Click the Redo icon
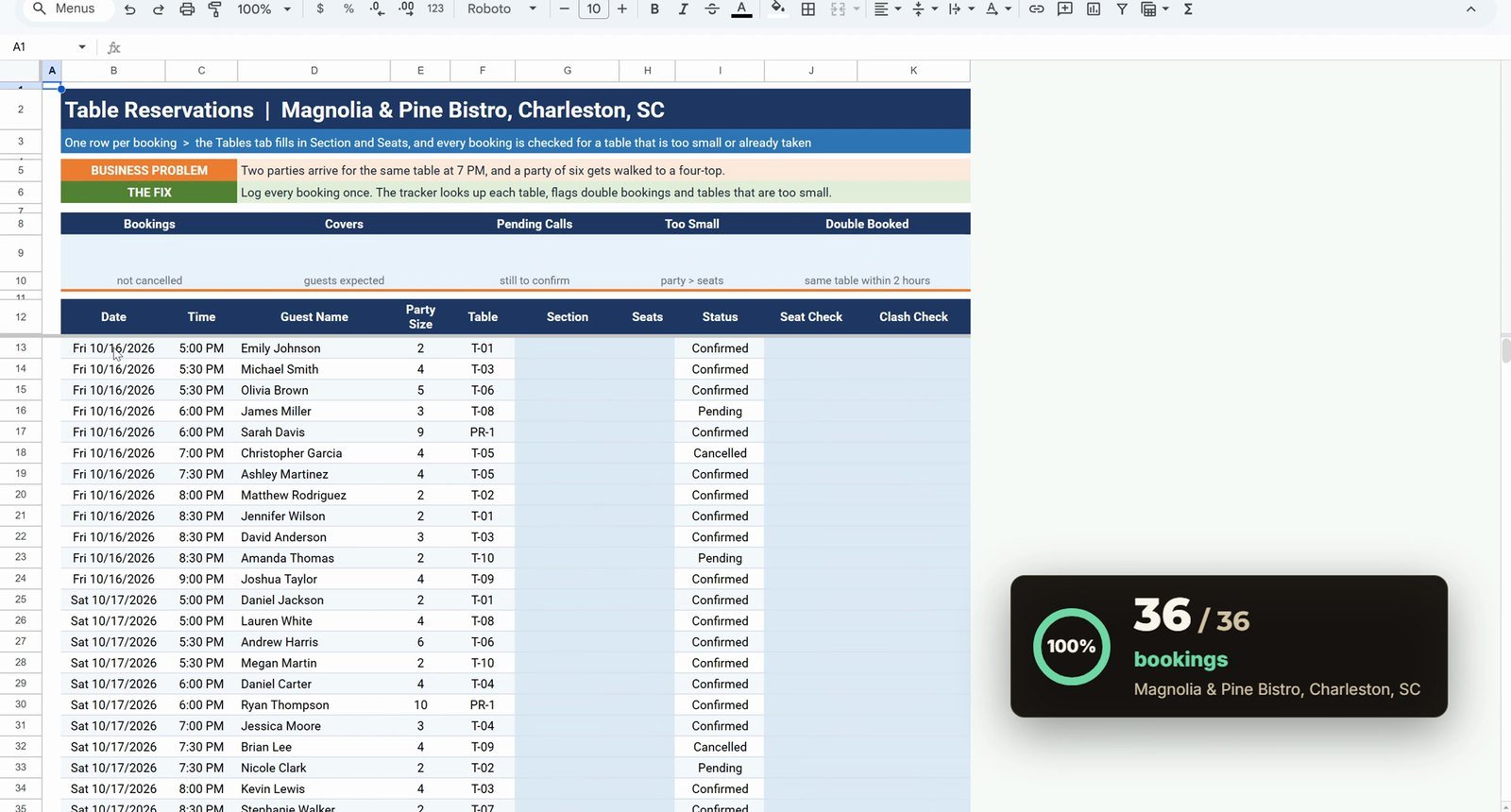 coord(159,9)
